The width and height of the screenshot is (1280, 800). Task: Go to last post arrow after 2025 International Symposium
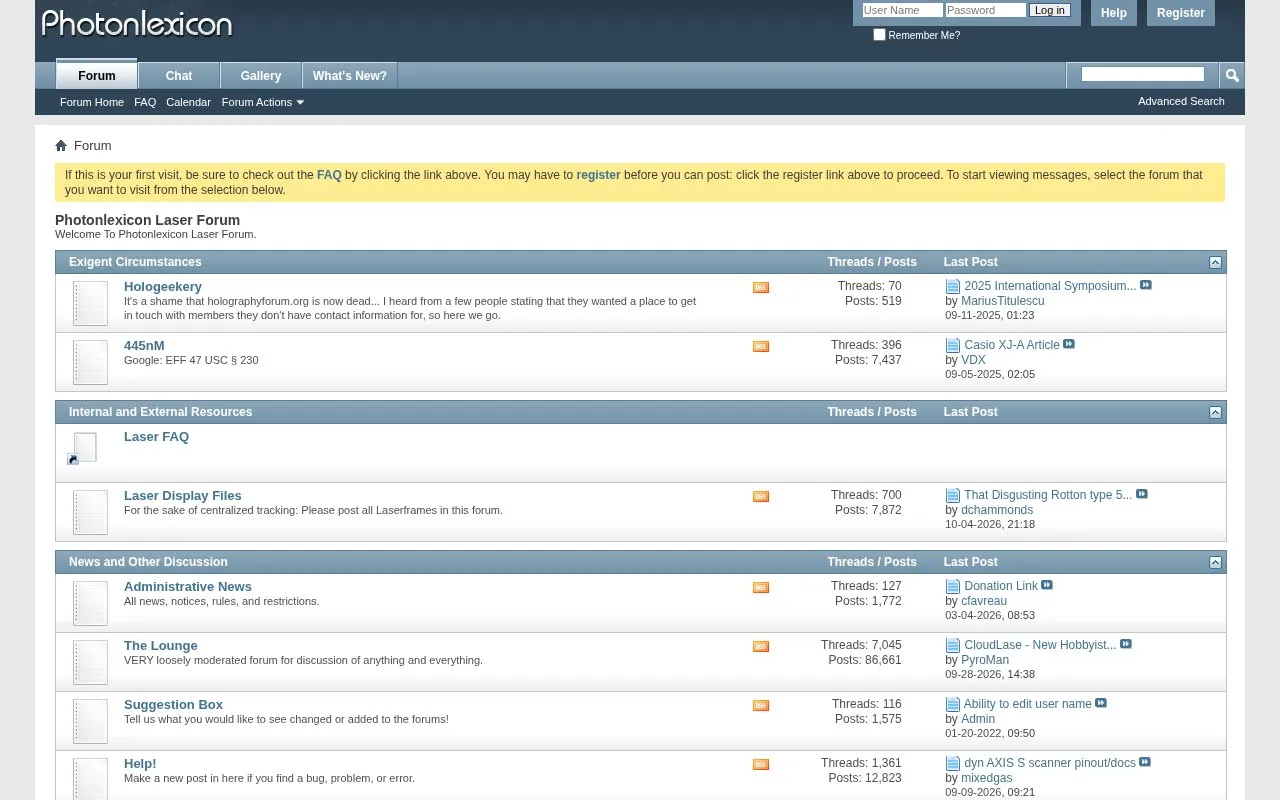(1146, 285)
